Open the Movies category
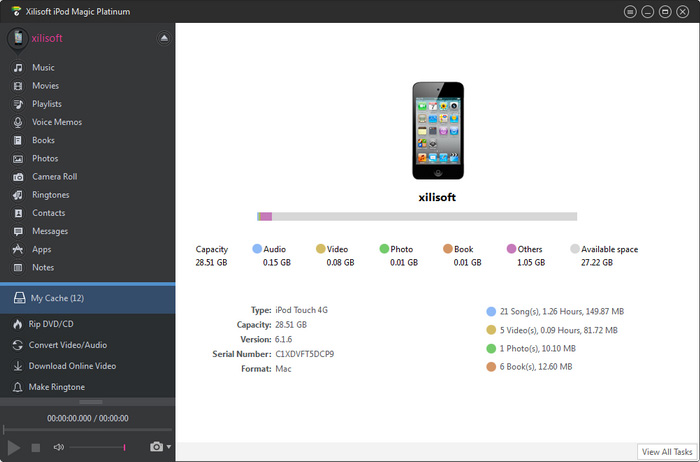 pos(45,86)
